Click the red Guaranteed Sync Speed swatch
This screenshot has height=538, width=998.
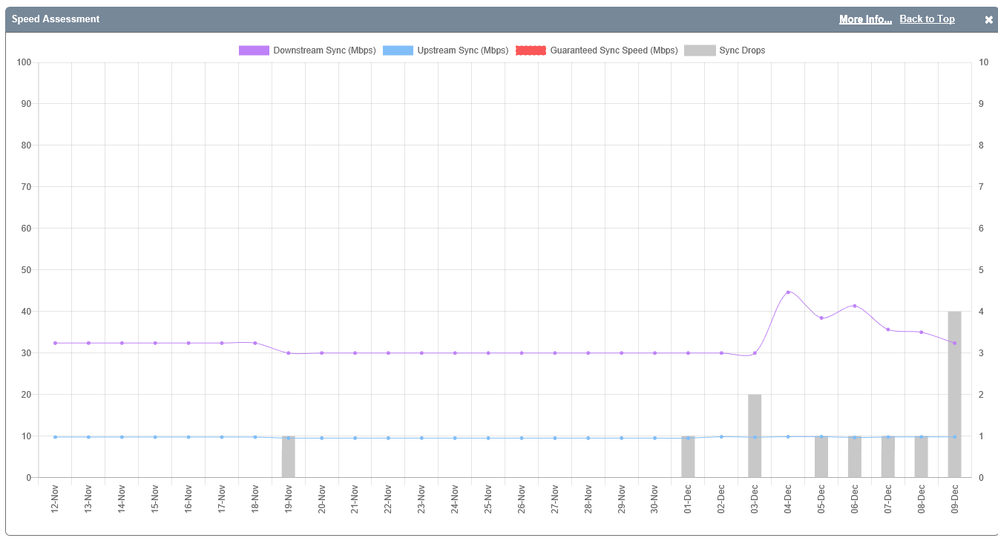point(531,50)
